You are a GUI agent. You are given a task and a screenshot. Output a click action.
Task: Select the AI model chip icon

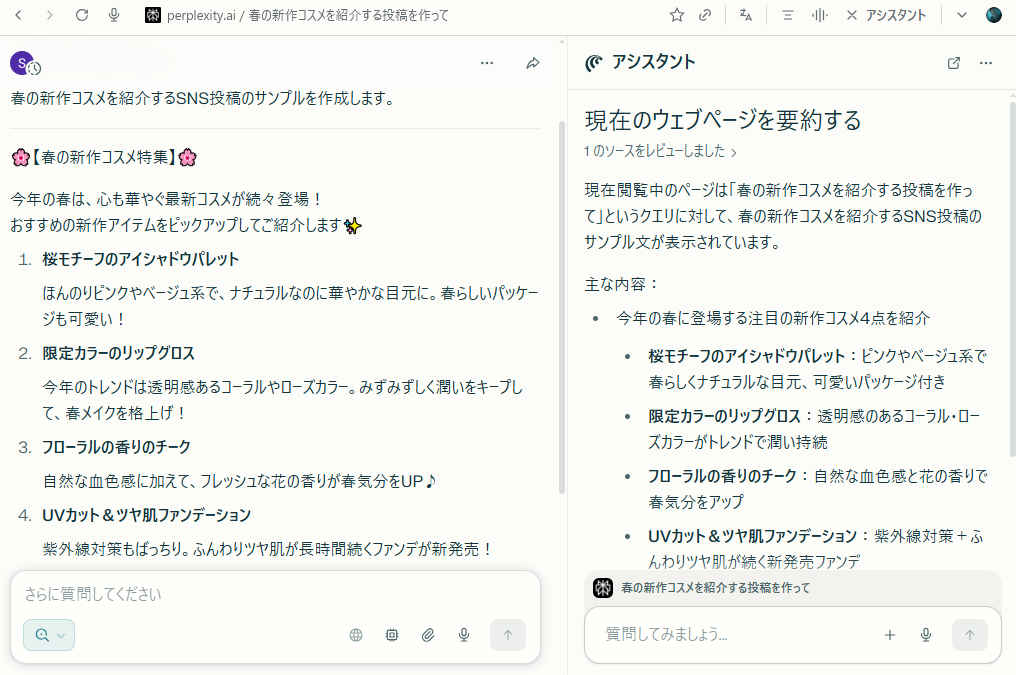391,635
